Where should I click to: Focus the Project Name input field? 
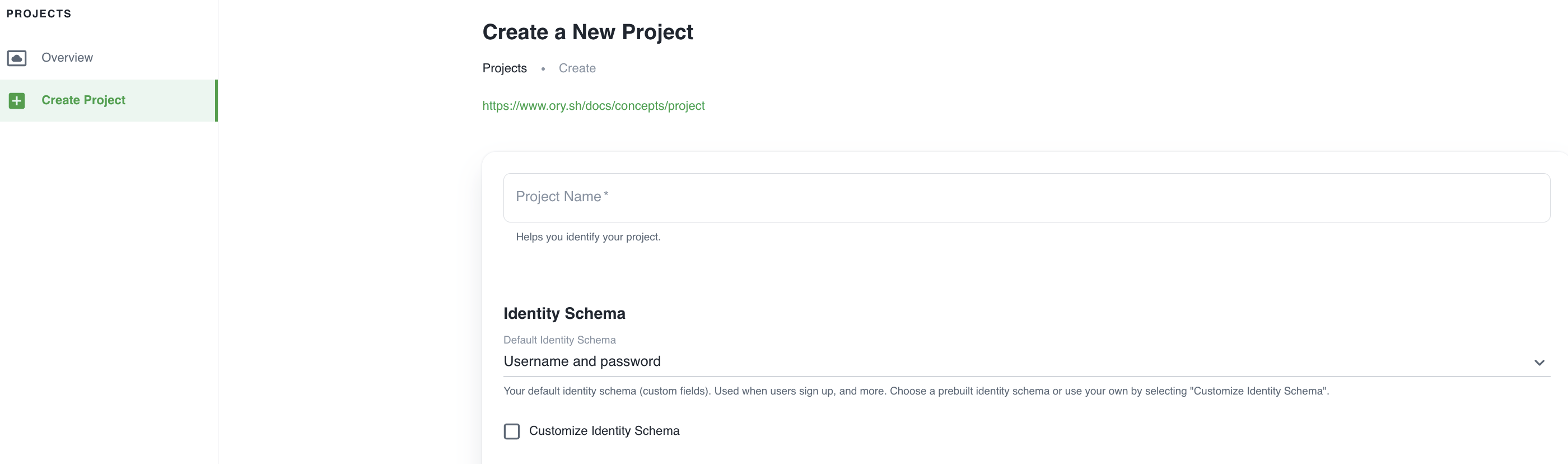point(1026,197)
